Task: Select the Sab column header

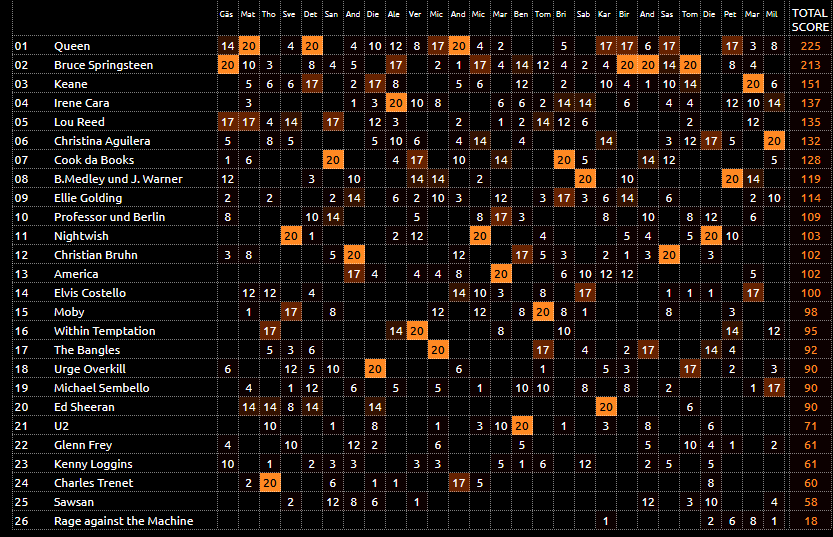Action: [583, 14]
